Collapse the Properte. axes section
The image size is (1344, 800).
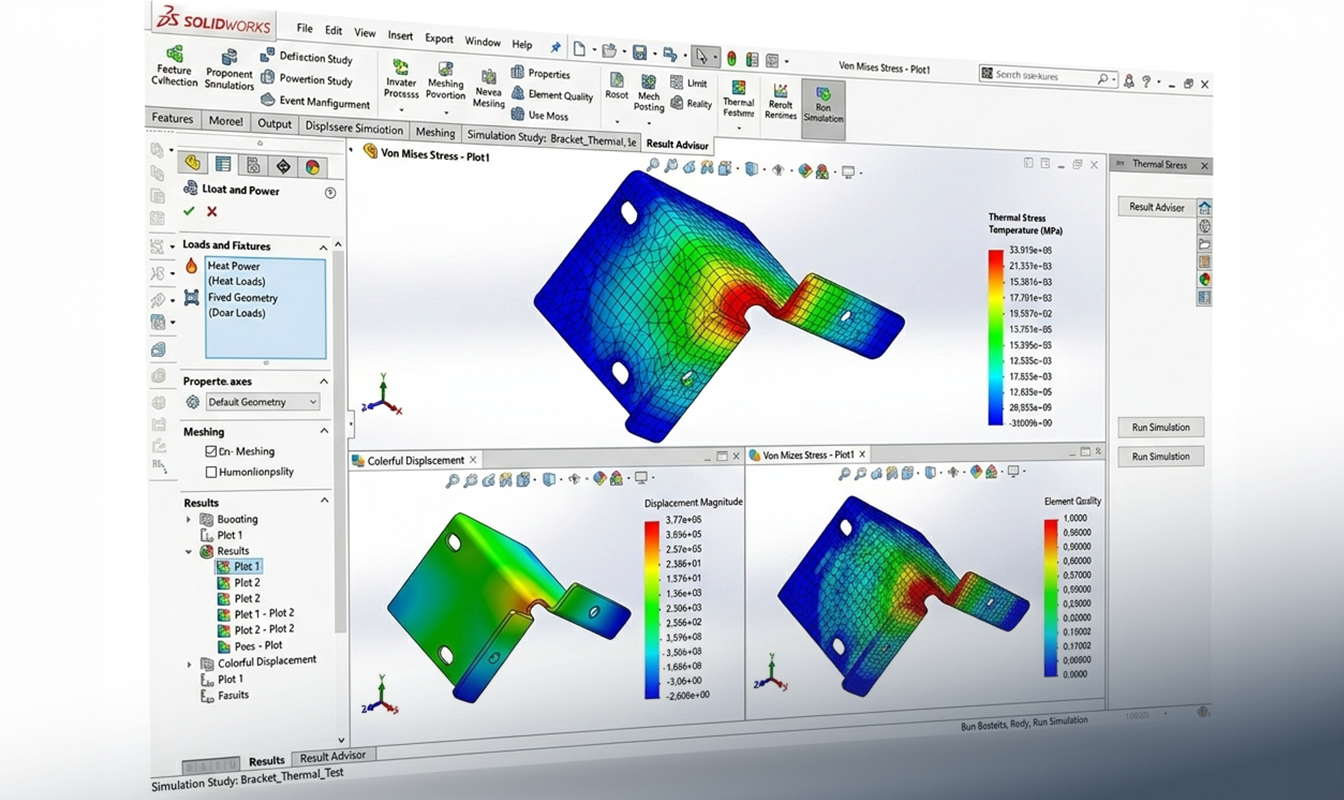(x=323, y=382)
